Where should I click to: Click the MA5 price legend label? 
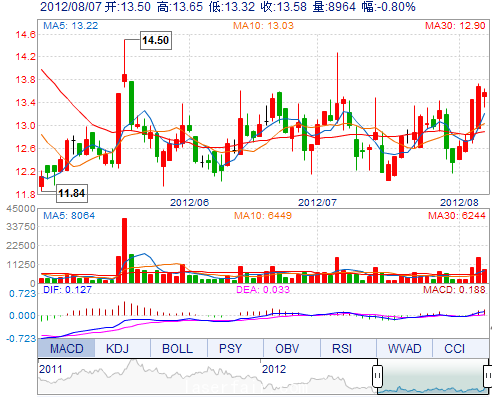pyautogui.click(x=71, y=26)
